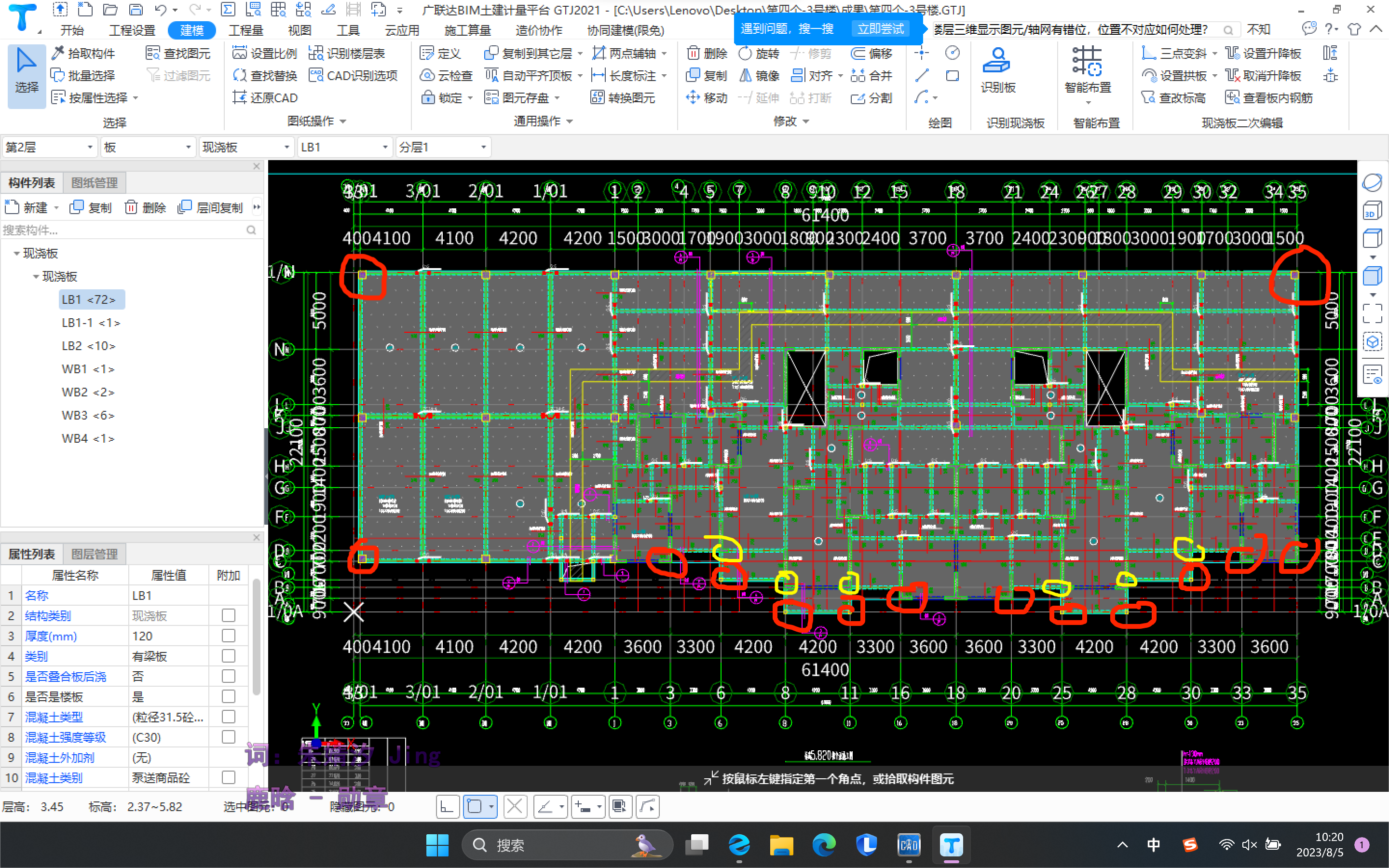Click 删除 in component list toolbar
1389x868 pixels.
pos(146,207)
